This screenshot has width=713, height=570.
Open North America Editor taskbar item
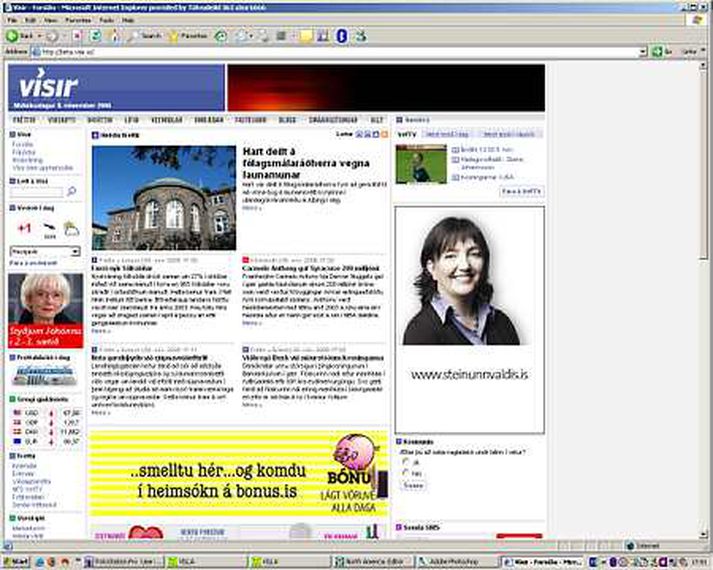pos(373,562)
